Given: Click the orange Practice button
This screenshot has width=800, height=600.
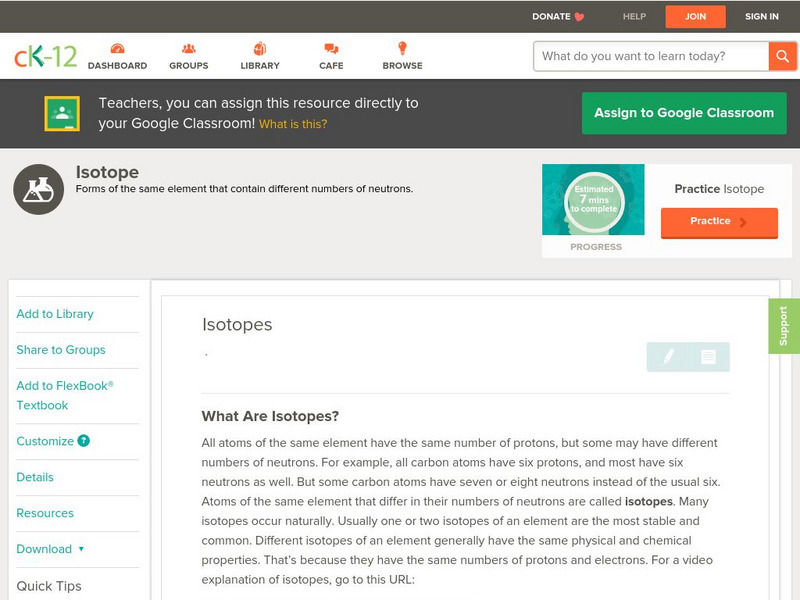Looking at the screenshot, I should click(719, 222).
